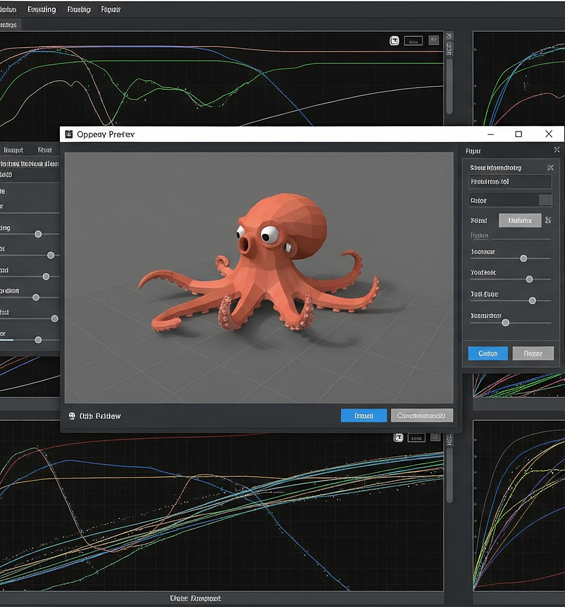The height and width of the screenshot is (607, 565).
Task: Open the second menu in the menu bar
Action: 41,9
